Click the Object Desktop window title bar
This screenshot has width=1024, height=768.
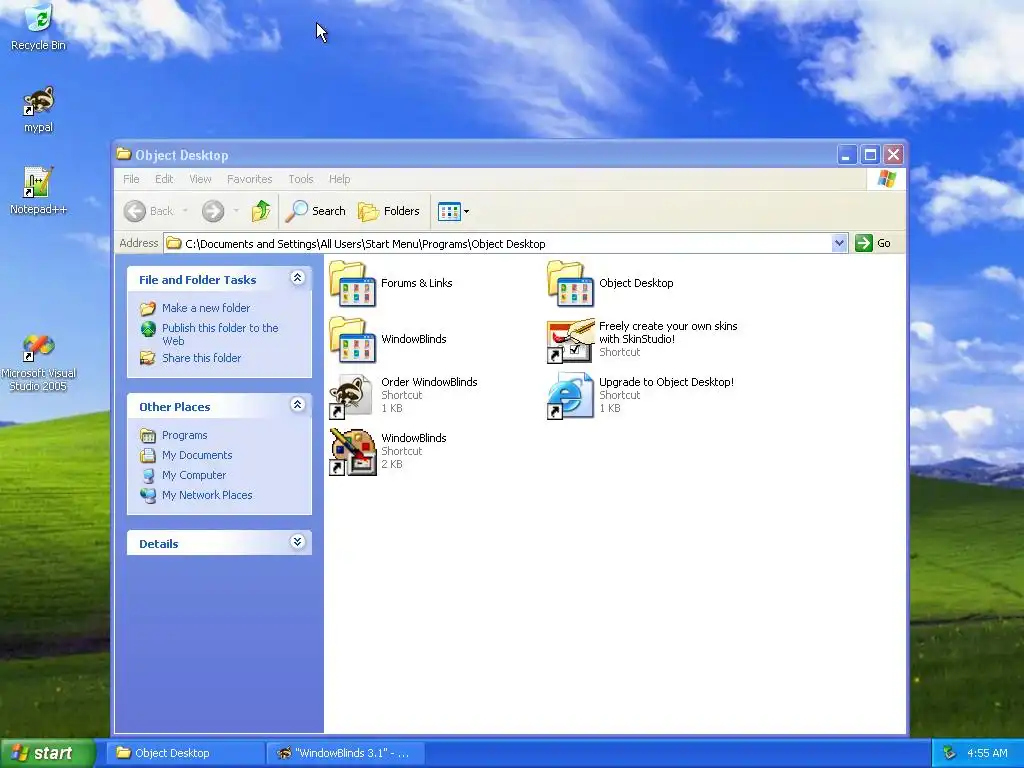click(475, 155)
